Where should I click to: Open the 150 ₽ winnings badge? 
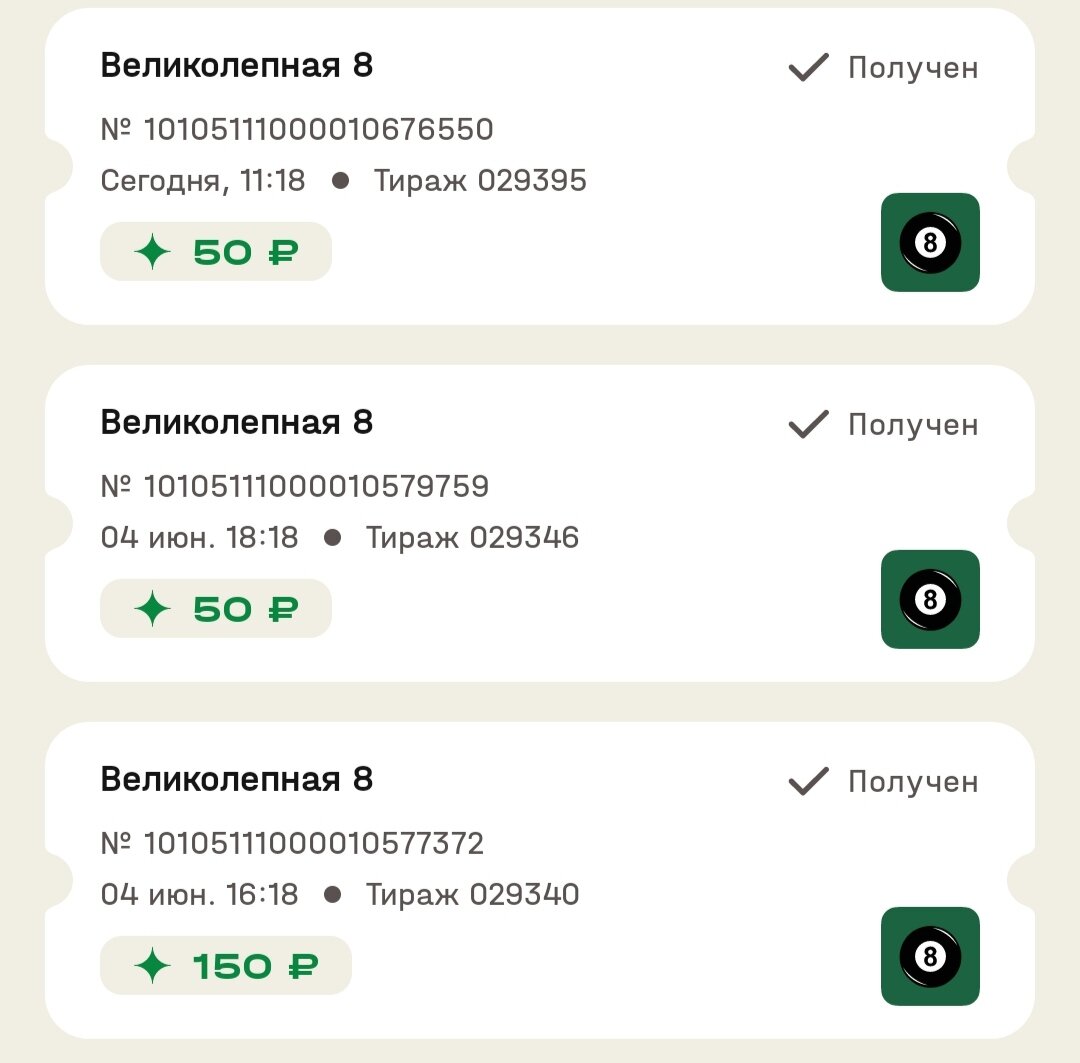[x=226, y=966]
